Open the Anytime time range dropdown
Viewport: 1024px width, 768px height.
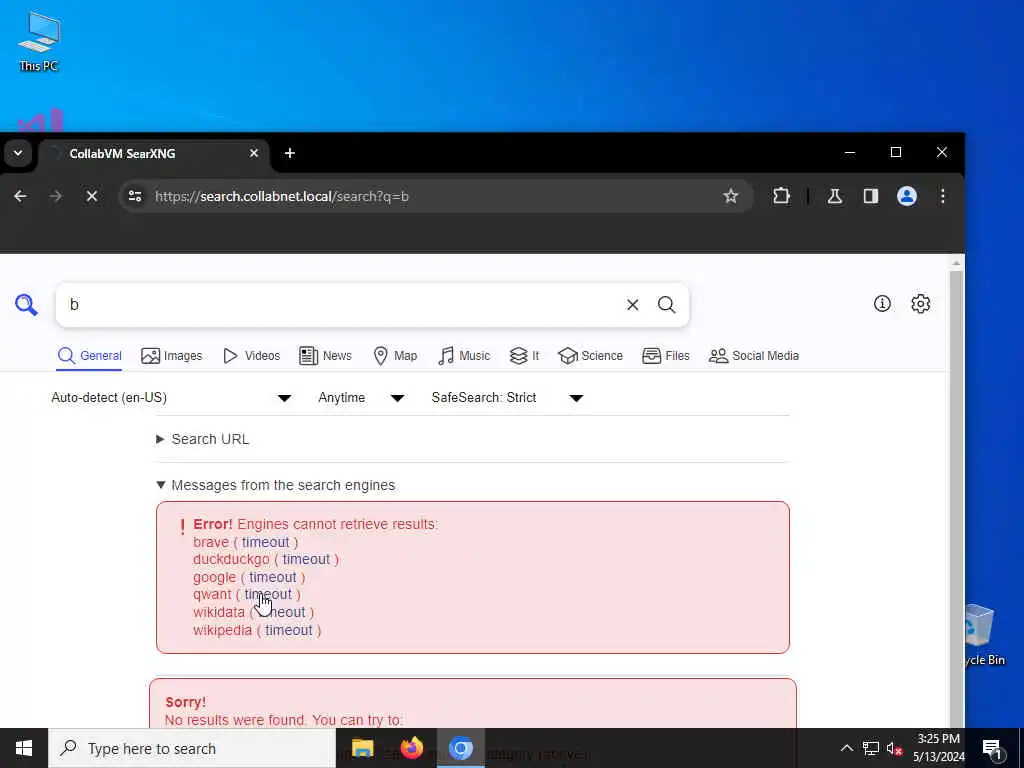[361, 398]
